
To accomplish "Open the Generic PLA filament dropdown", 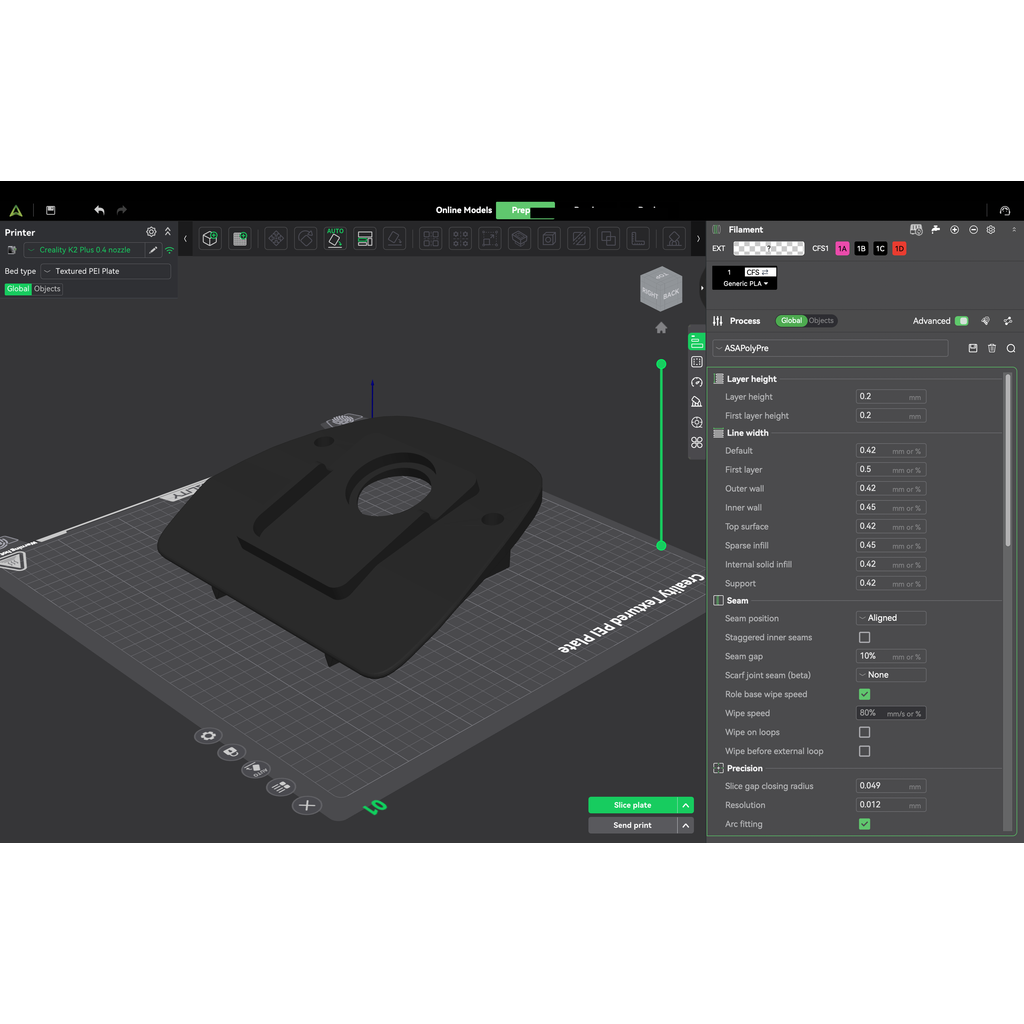I will point(745,284).
